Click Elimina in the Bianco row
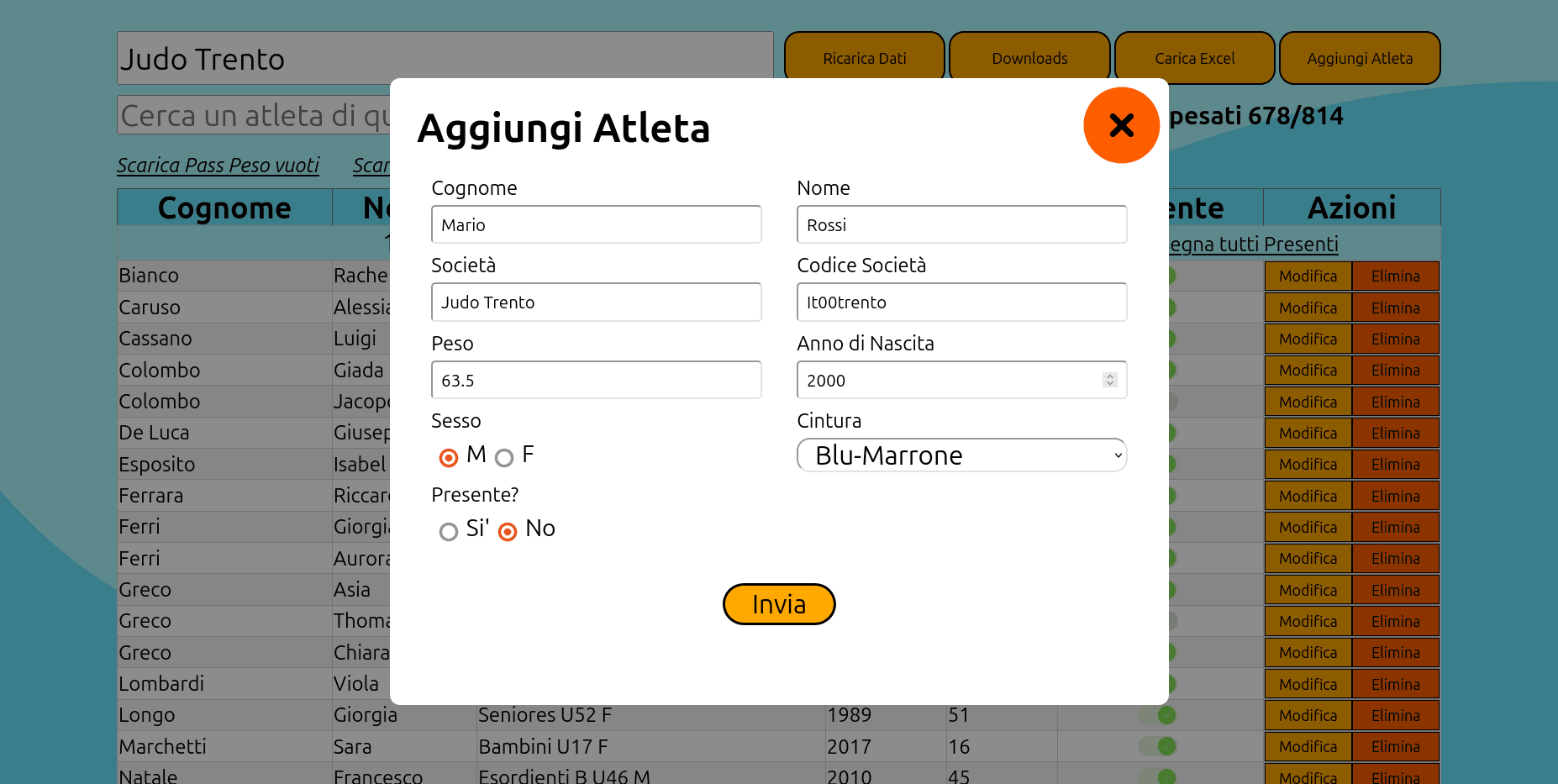 coord(1395,276)
